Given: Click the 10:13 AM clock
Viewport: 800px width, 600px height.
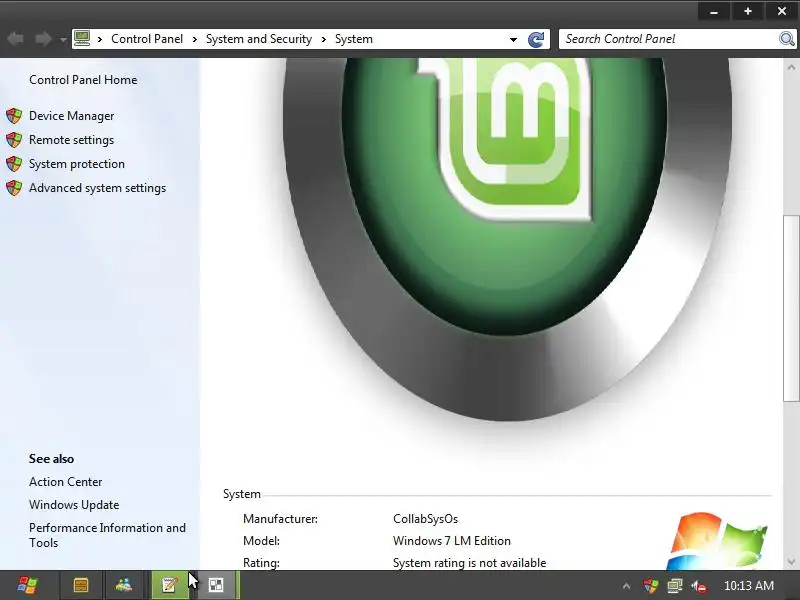Looking at the screenshot, I should click(x=749, y=586).
